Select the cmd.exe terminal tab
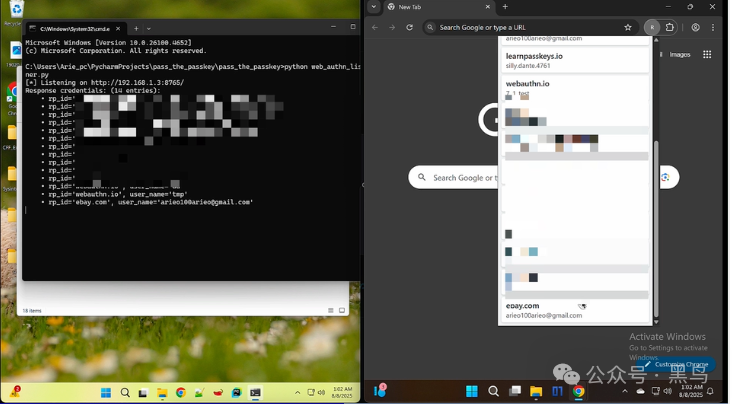Screen dimensions: 732x404 point(75,28)
